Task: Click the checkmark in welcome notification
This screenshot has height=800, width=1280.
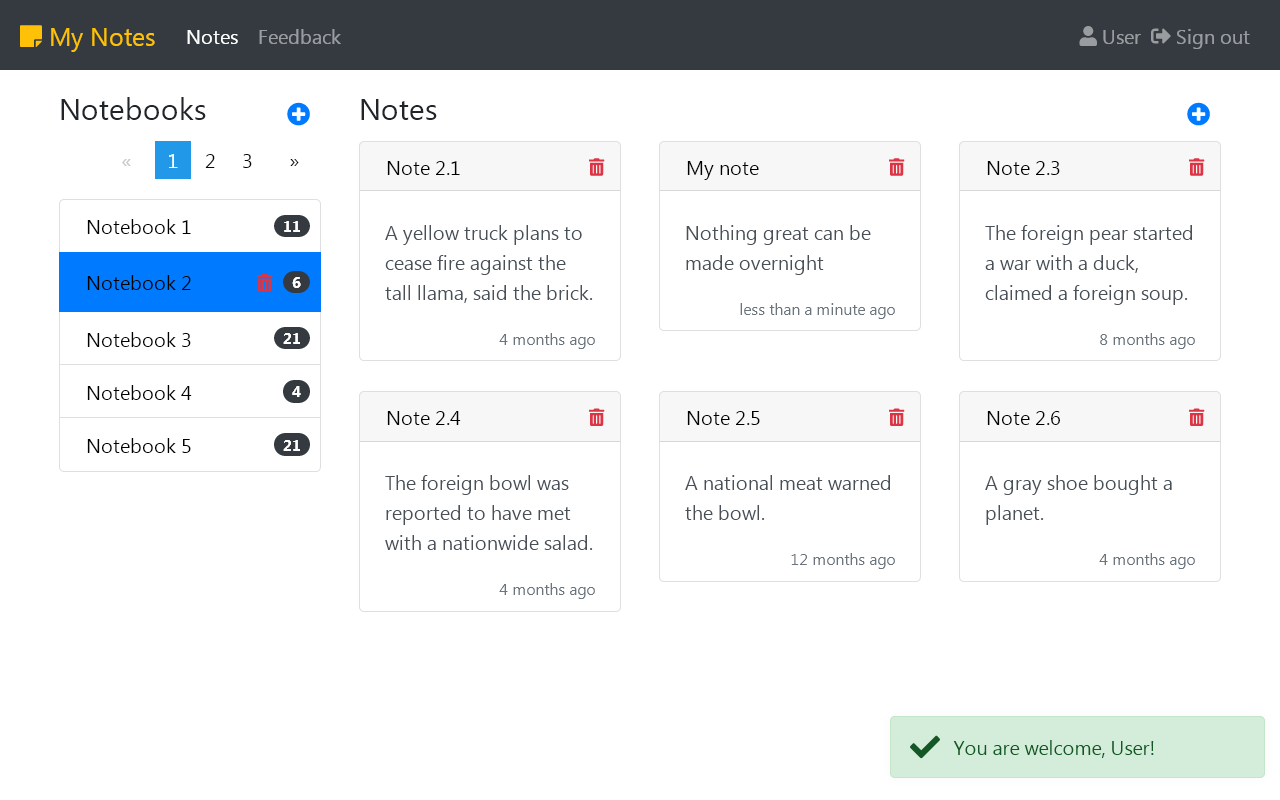Action: point(925,747)
